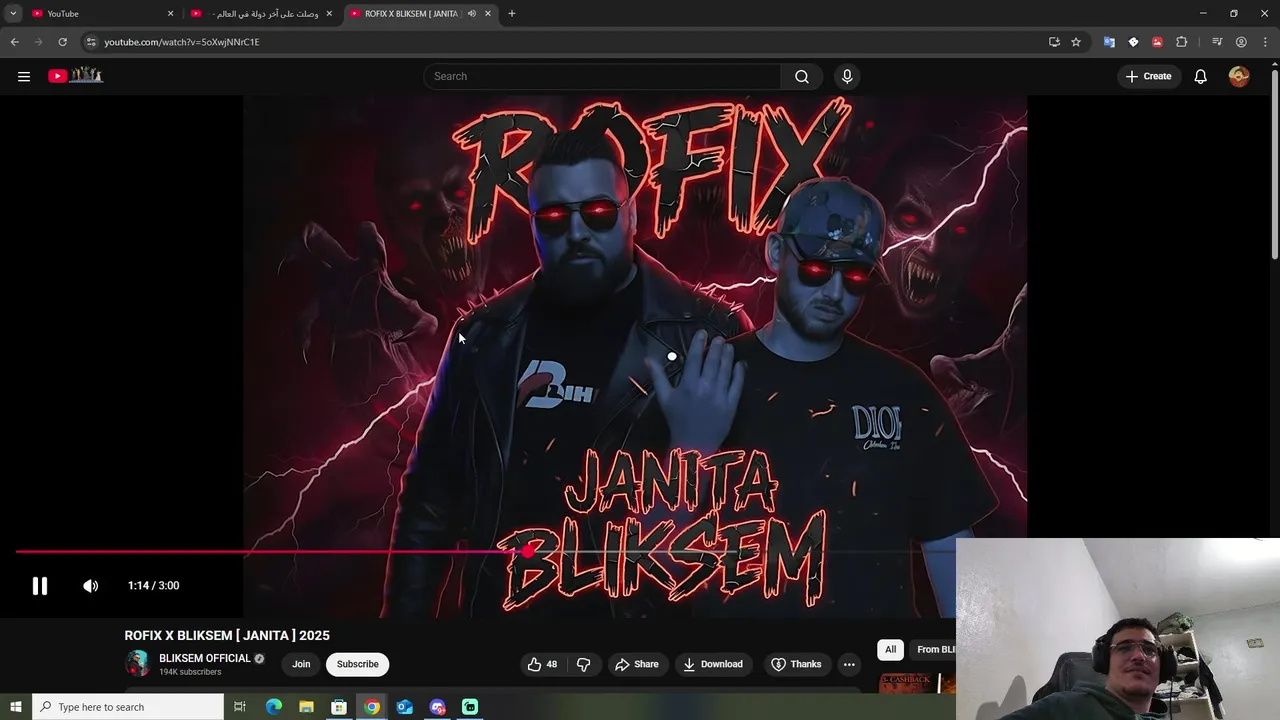Close the Arabic-titled tab
1280x720 pixels.
tap(329, 13)
